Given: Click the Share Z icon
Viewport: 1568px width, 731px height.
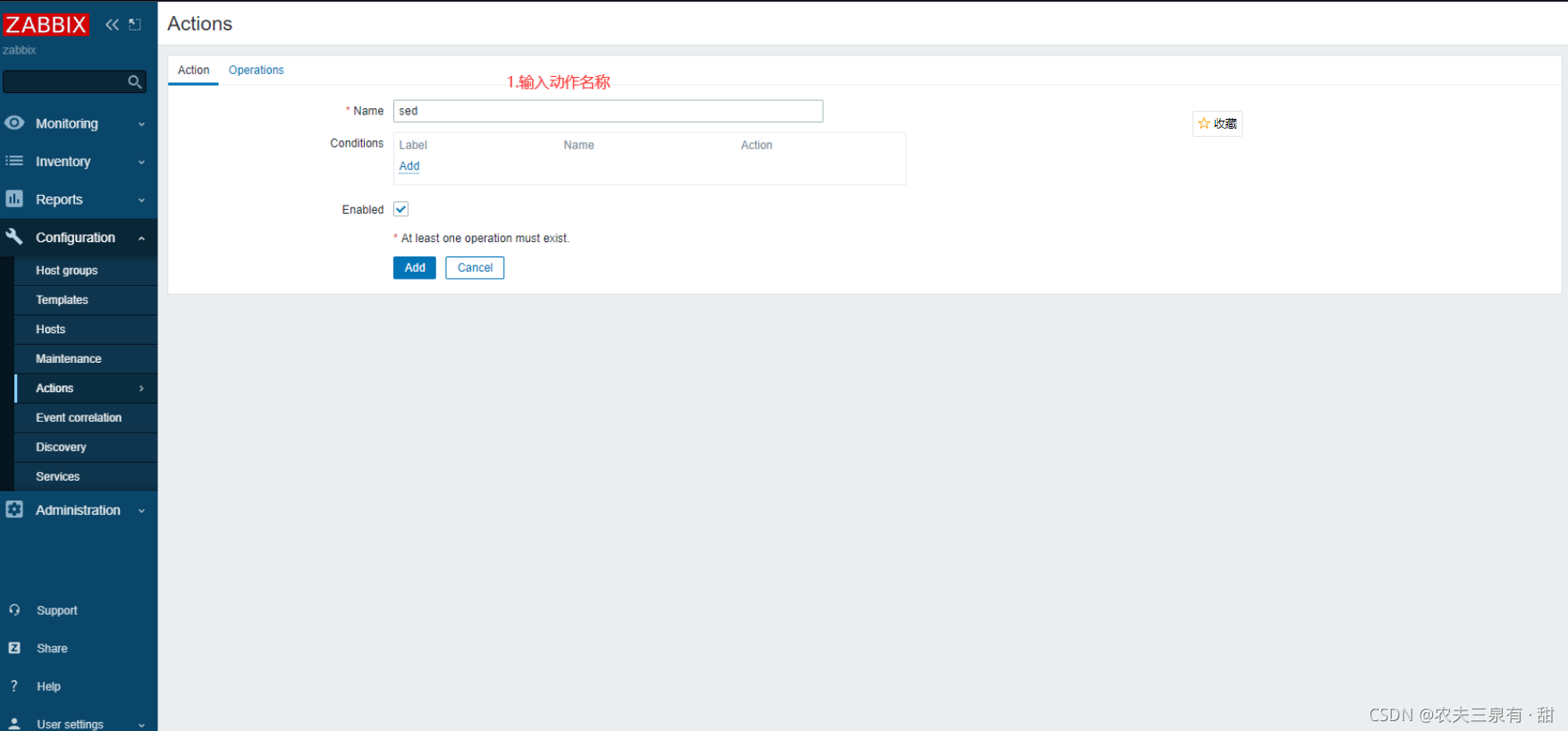Looking at the screenshot, I should (14, 648).
